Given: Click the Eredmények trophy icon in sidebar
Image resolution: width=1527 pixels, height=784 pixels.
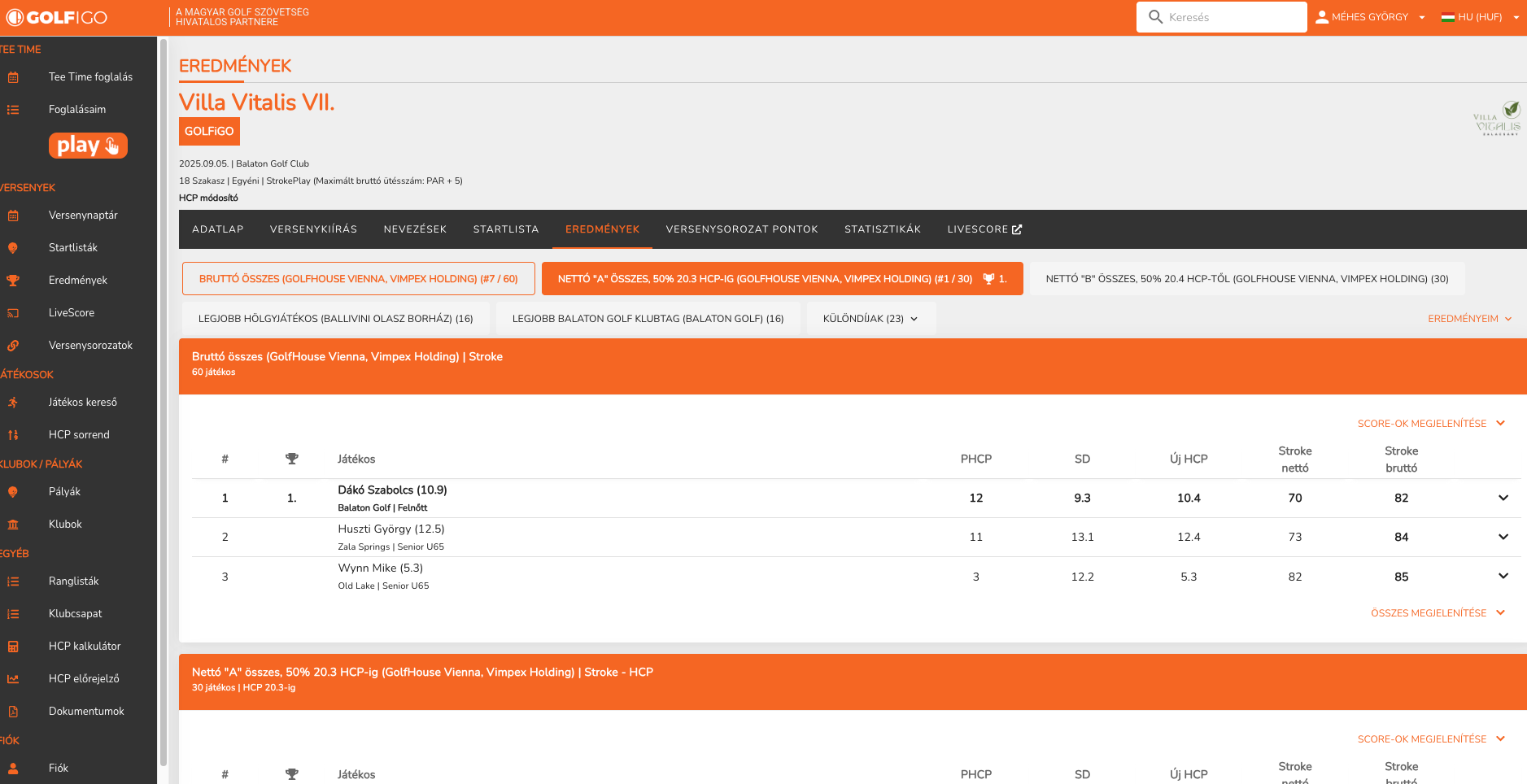Looking at the screenshot, I should coord(13,281).
